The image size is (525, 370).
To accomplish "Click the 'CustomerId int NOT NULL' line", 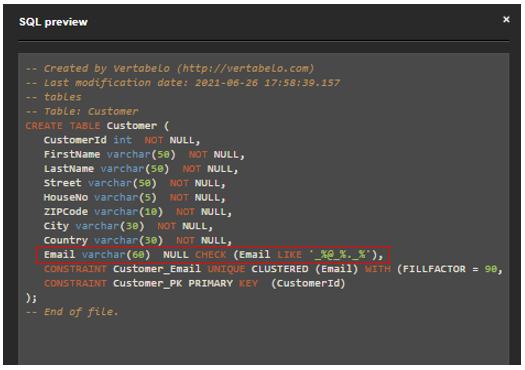I will click(122, 140).
